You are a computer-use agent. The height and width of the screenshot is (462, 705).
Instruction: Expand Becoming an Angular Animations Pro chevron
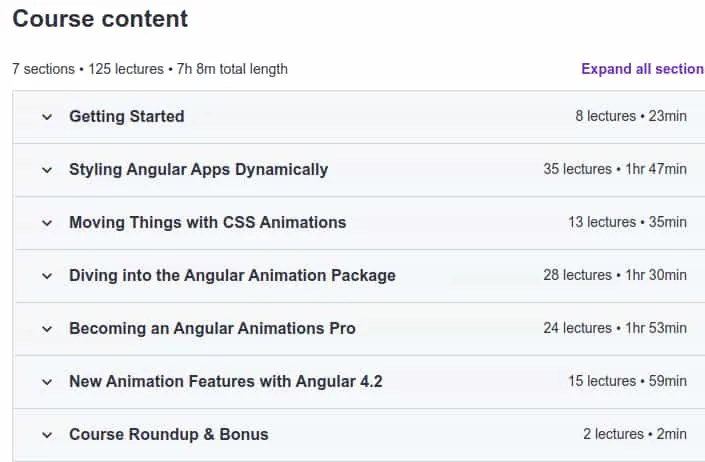47,329
